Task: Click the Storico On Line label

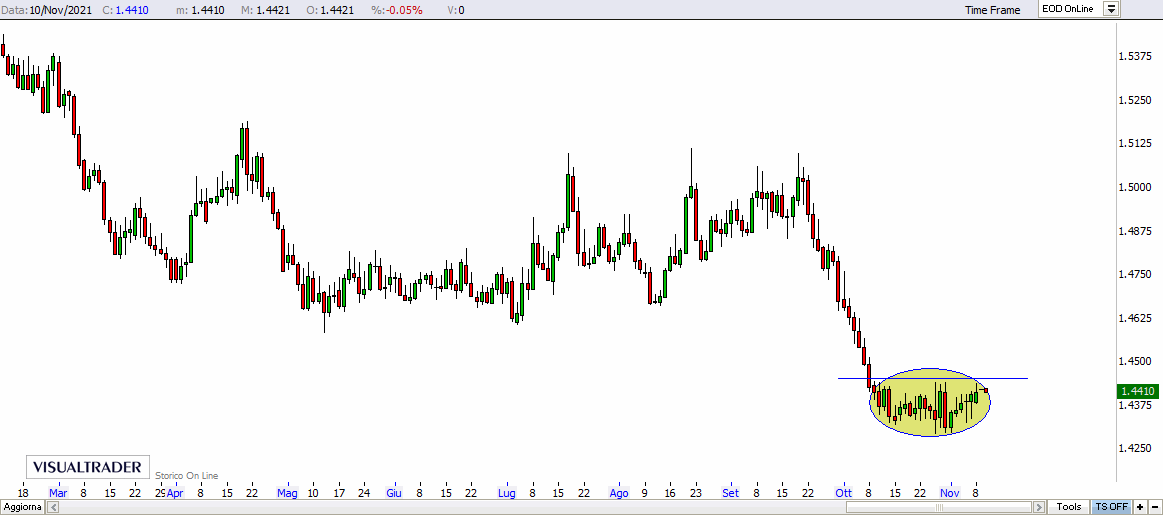Action: [x=185, y=476]
